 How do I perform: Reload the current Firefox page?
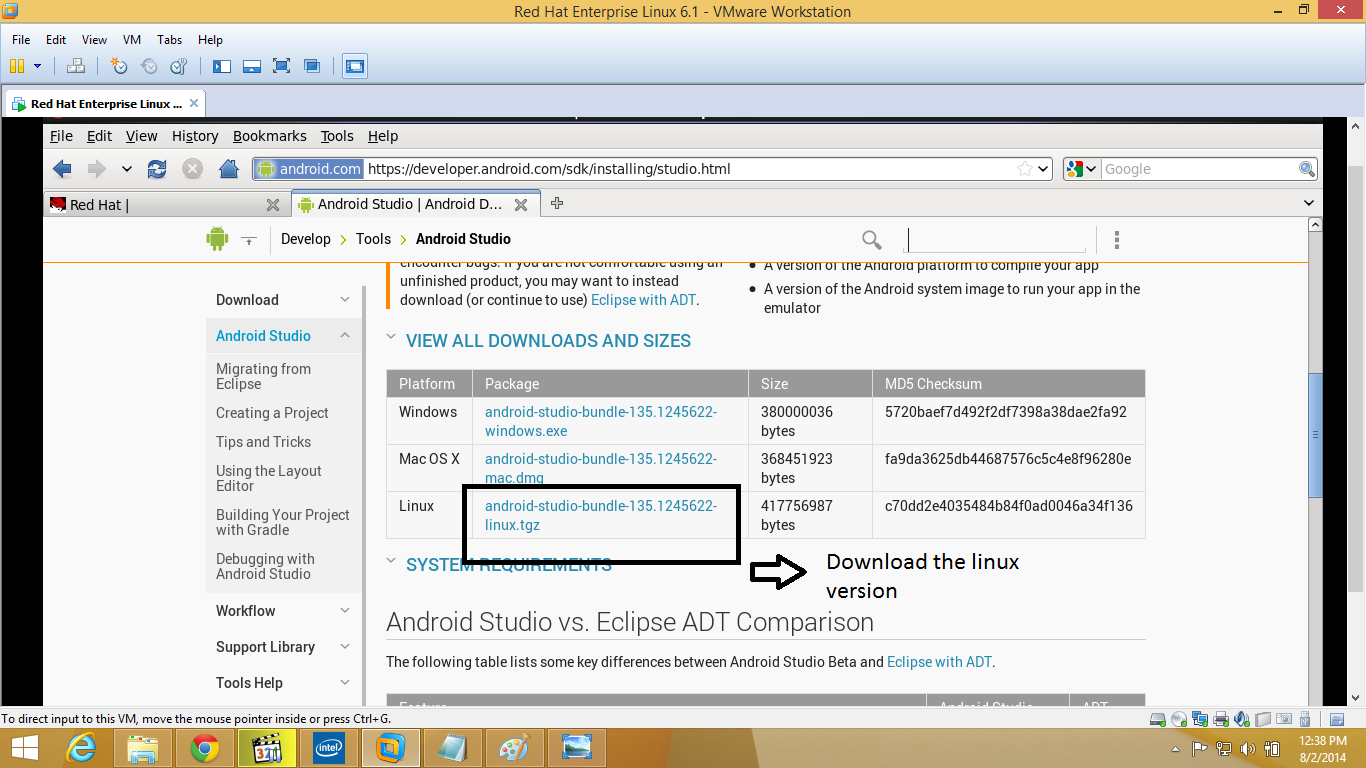(x=157, y=169)
